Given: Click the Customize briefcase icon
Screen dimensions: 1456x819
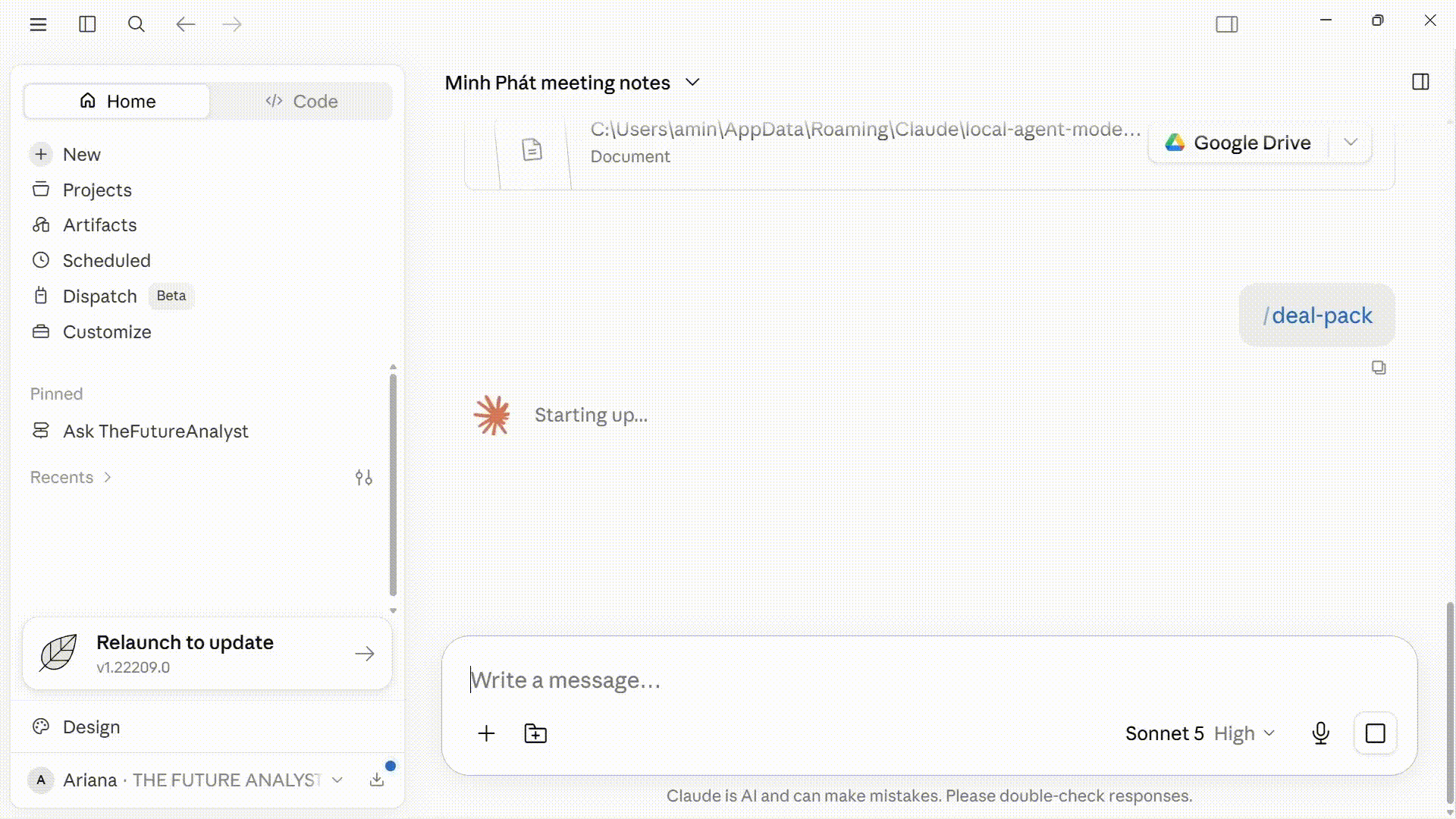Looking at the screenshot, I should (x=41, y=331).
